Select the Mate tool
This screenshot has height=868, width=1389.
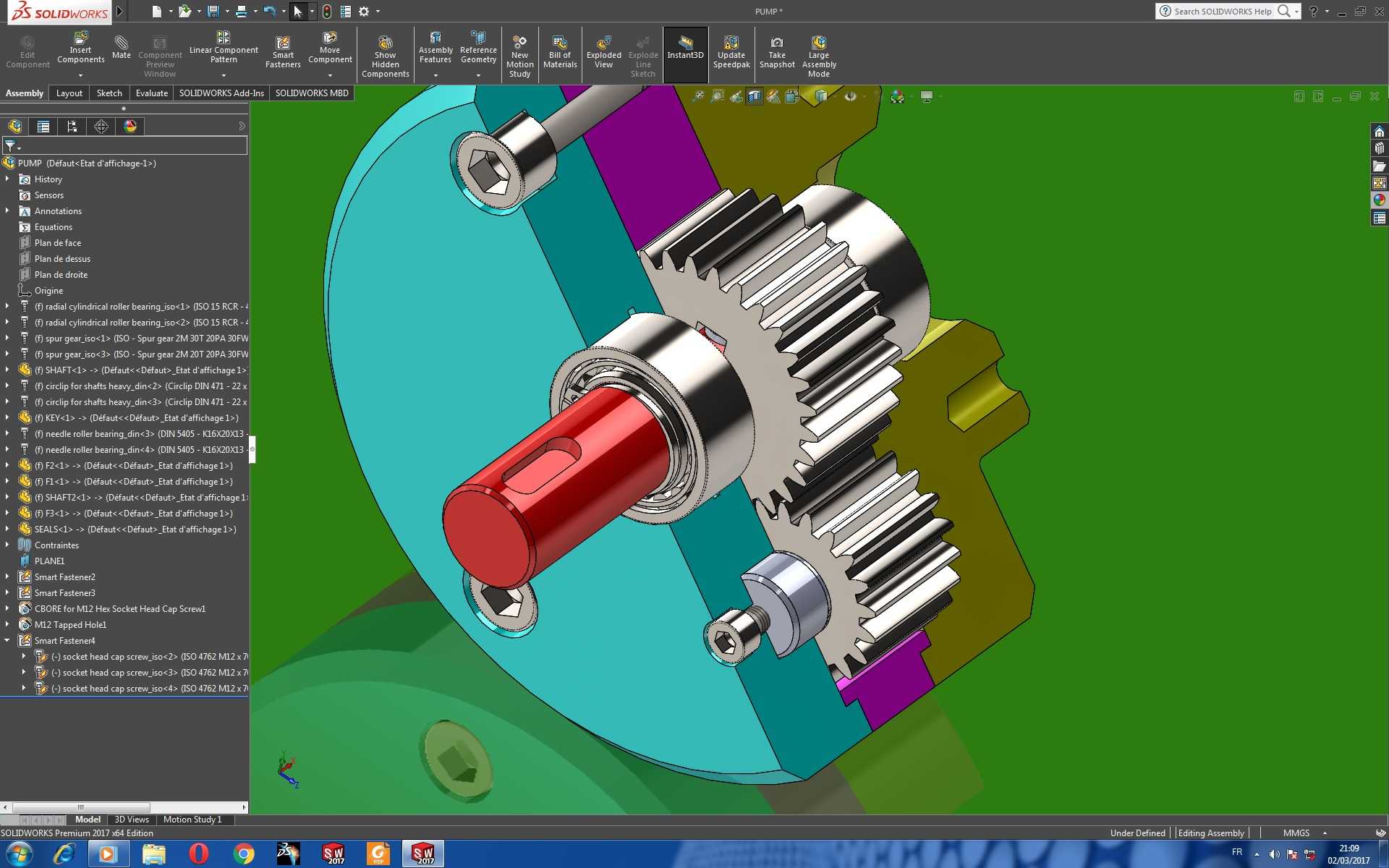tap(122, 46)
